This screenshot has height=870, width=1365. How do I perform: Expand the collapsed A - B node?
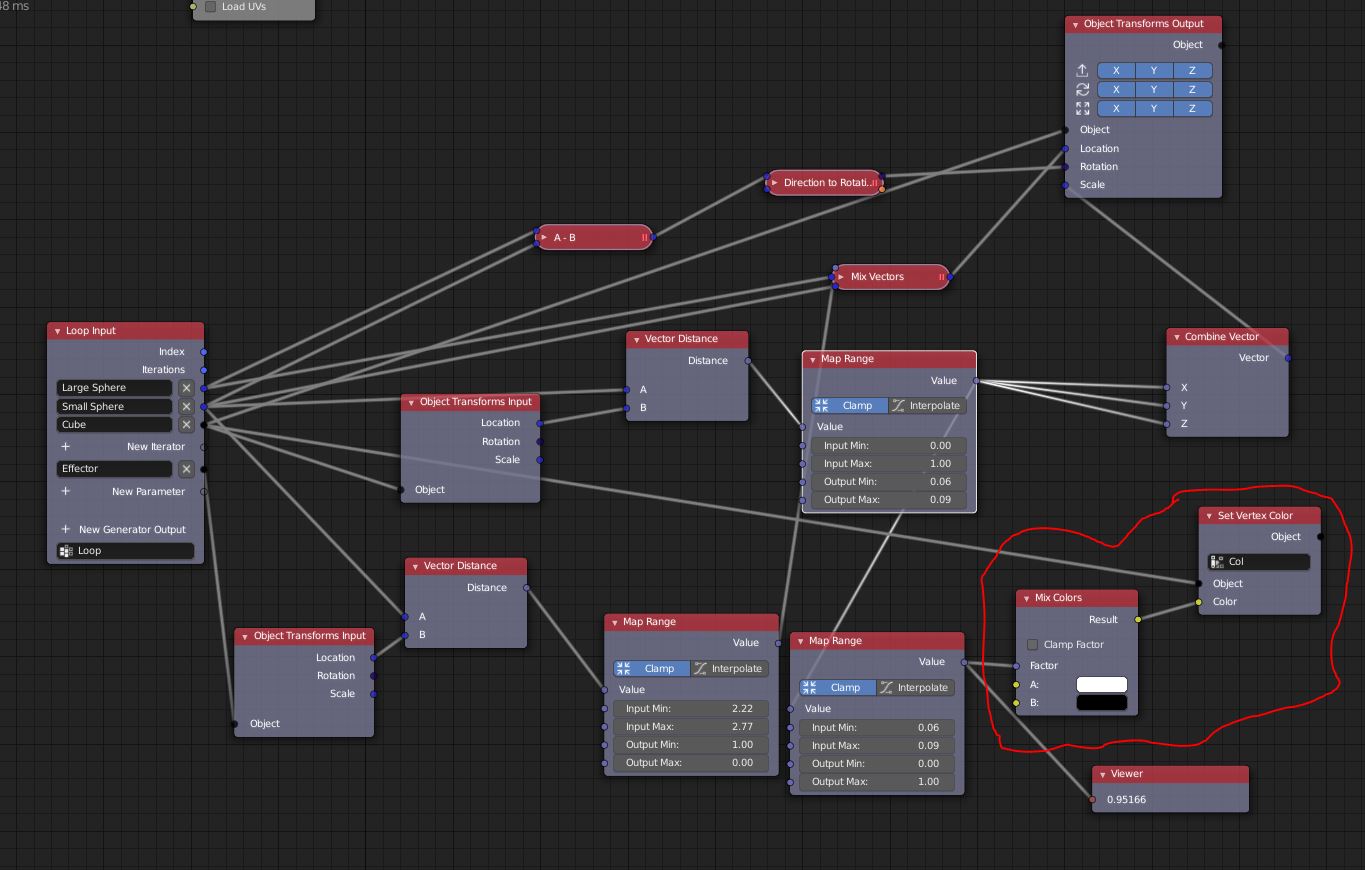[x=544, y=237]
